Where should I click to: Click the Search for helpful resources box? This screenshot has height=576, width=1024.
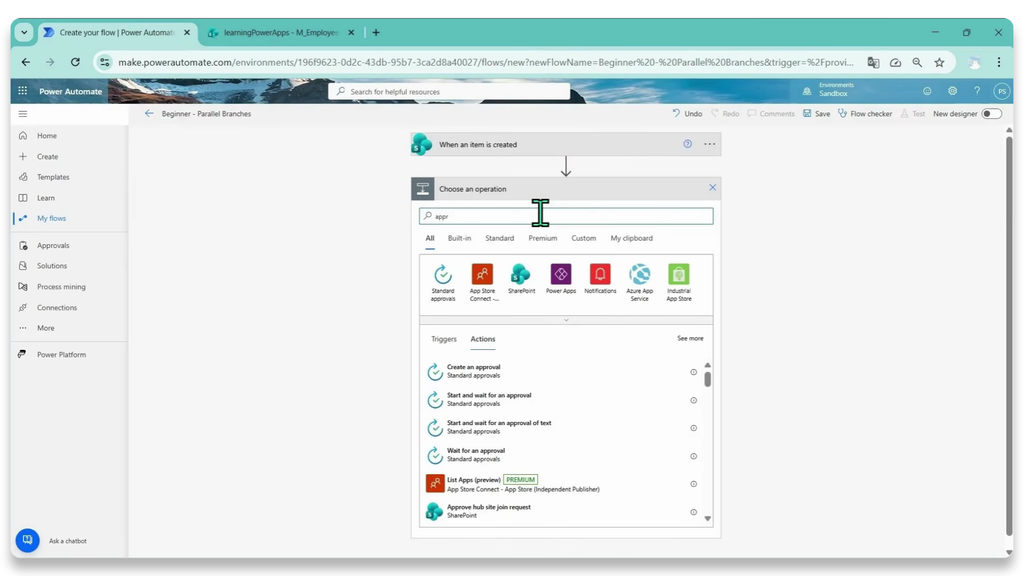pos(449,91)
